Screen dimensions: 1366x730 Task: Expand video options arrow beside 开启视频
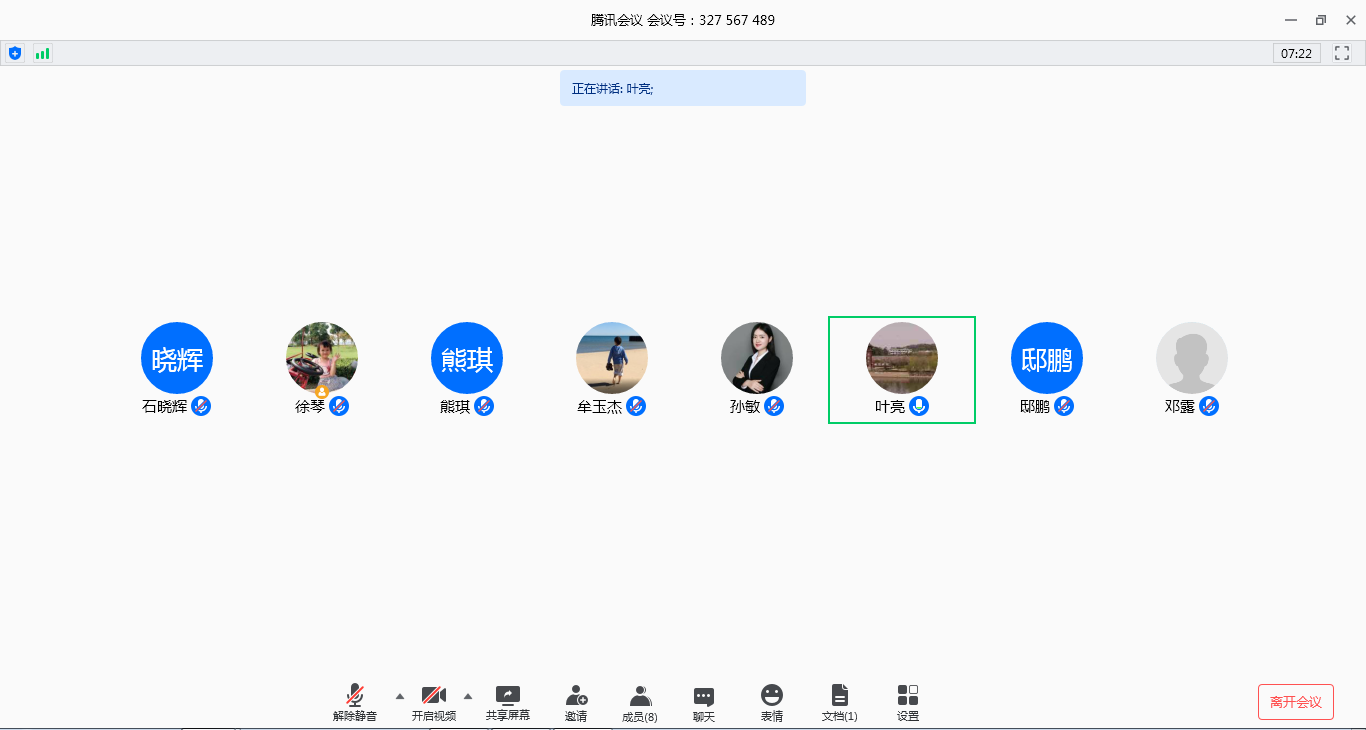coord(468,695)
